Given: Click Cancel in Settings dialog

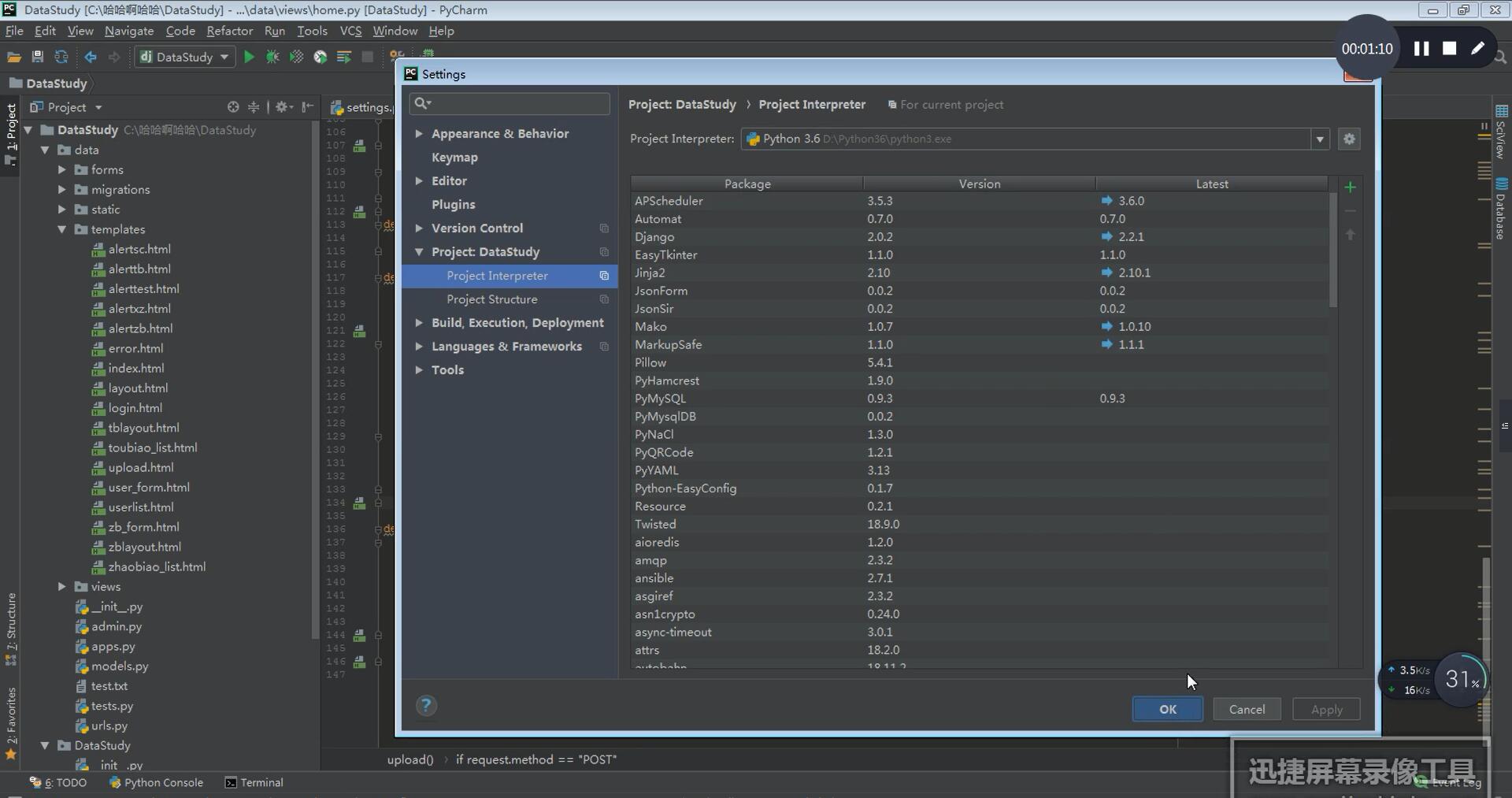Looking at the screenshot, I should coord(1247,709).
